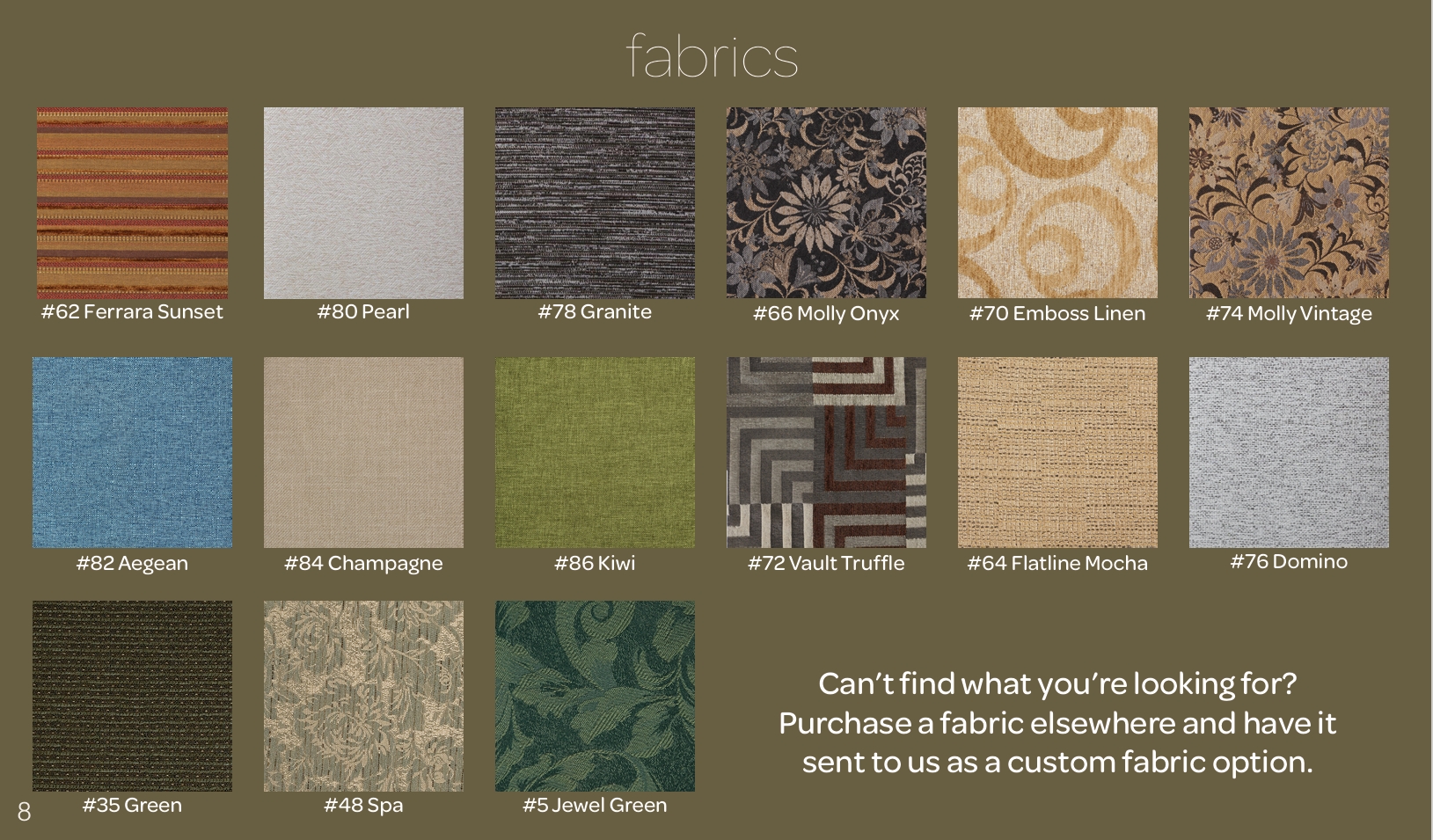Click the #80 Pearl fabric swatch
This screenshot has width=1433, height=840.
(x=363, y=203)
